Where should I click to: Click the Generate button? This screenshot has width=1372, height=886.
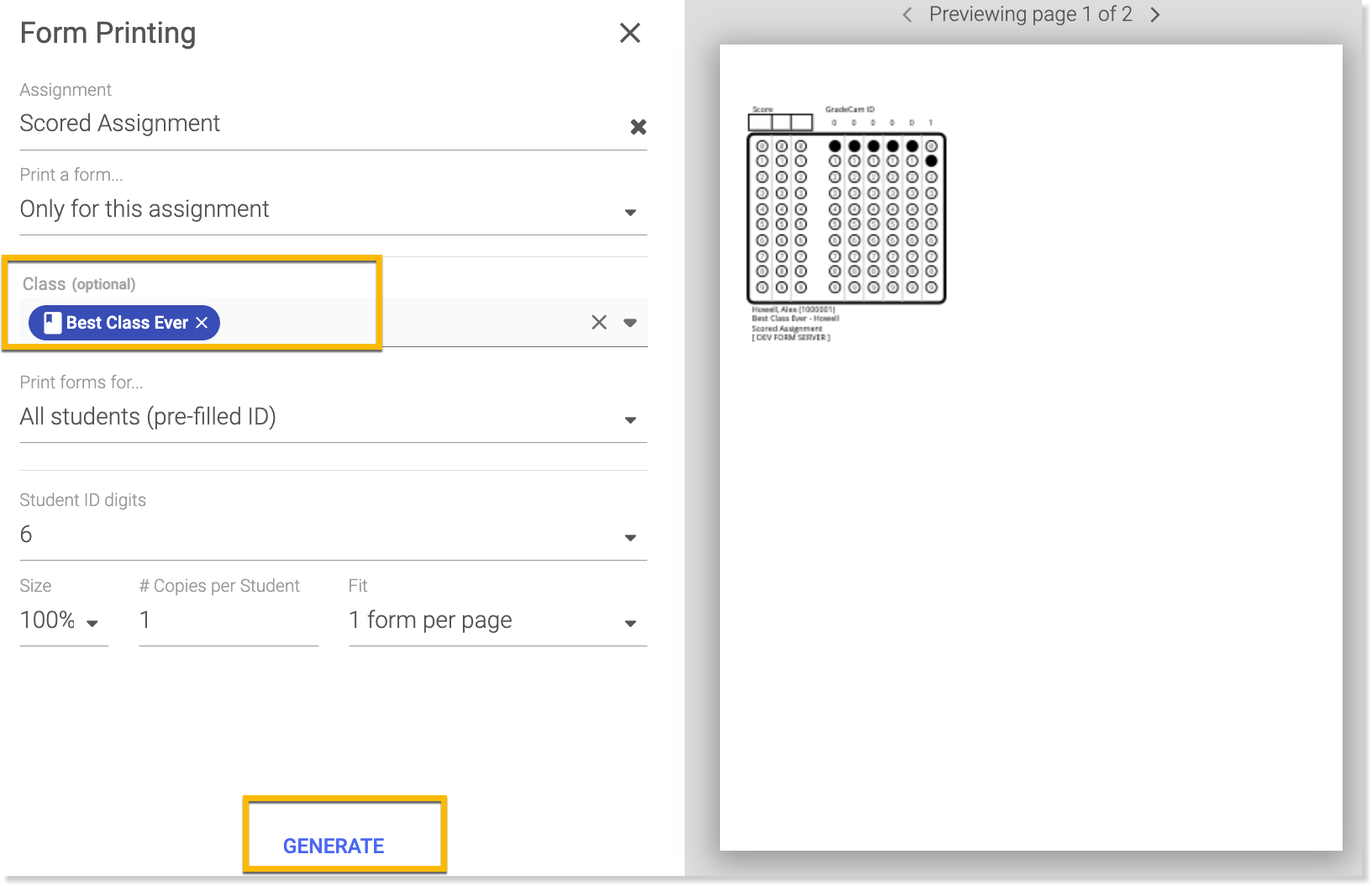coord(334,846)
